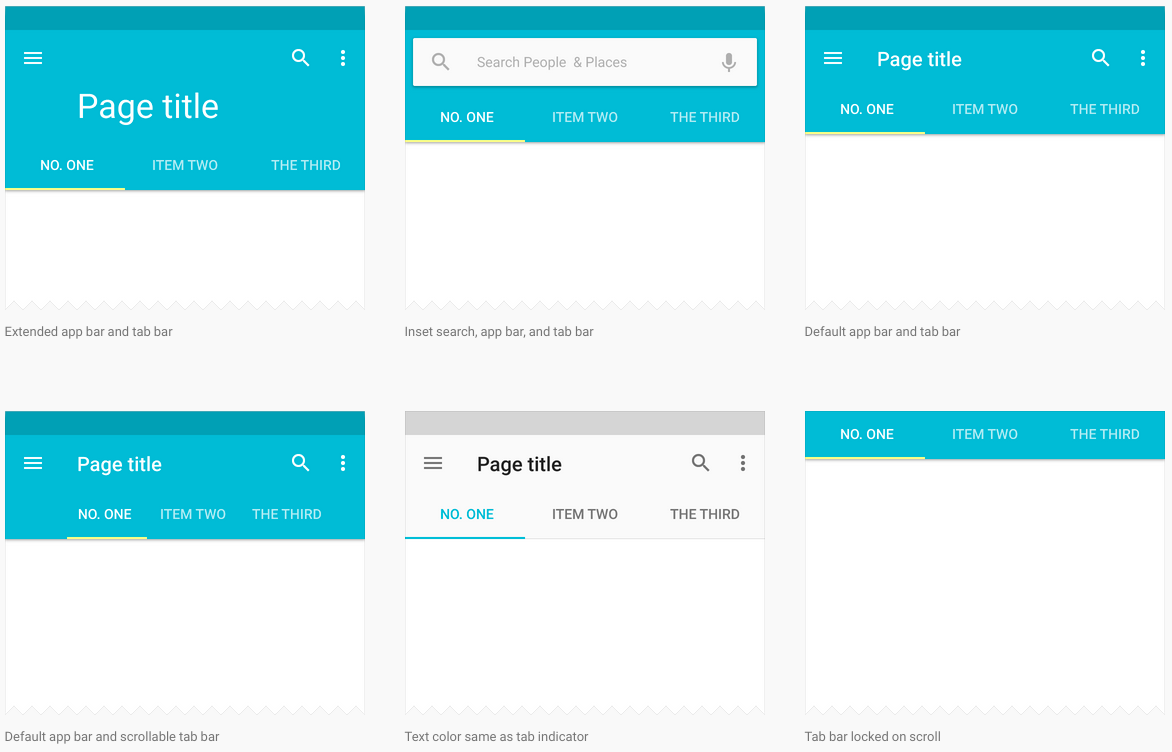Open overflow menu in Default app bar and tab bar example
1172x752 pixels.
[1143, 58]
